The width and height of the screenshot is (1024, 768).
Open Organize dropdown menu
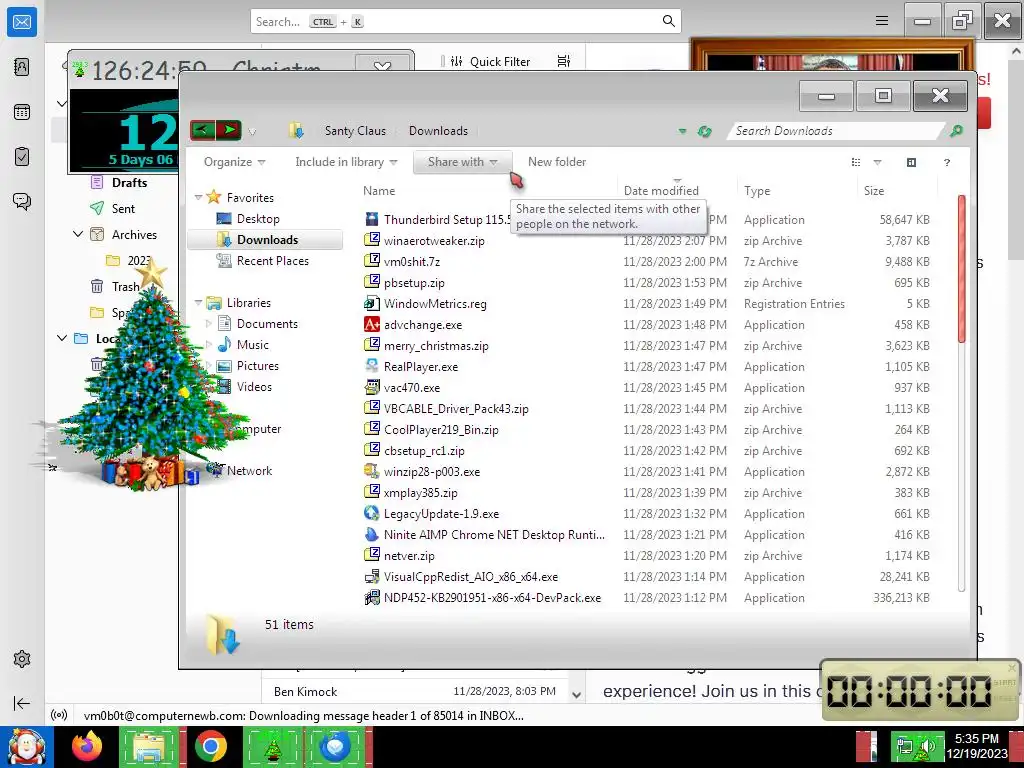tap(234, 162)
